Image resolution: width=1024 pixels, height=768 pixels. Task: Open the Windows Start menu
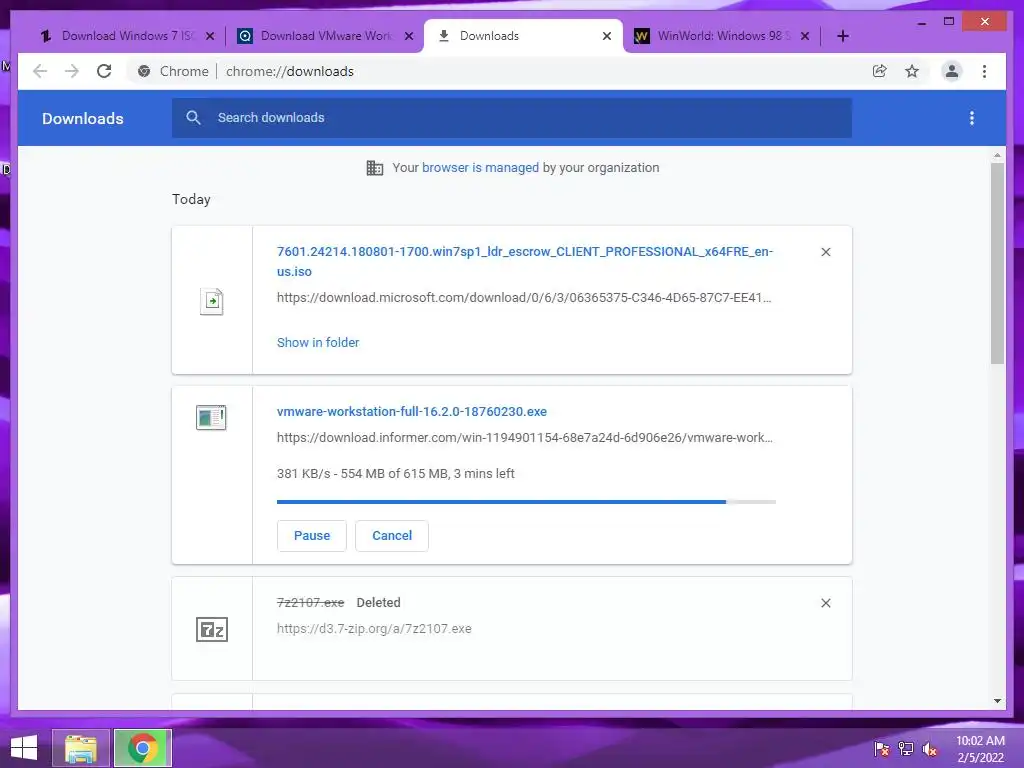[24, 748]
